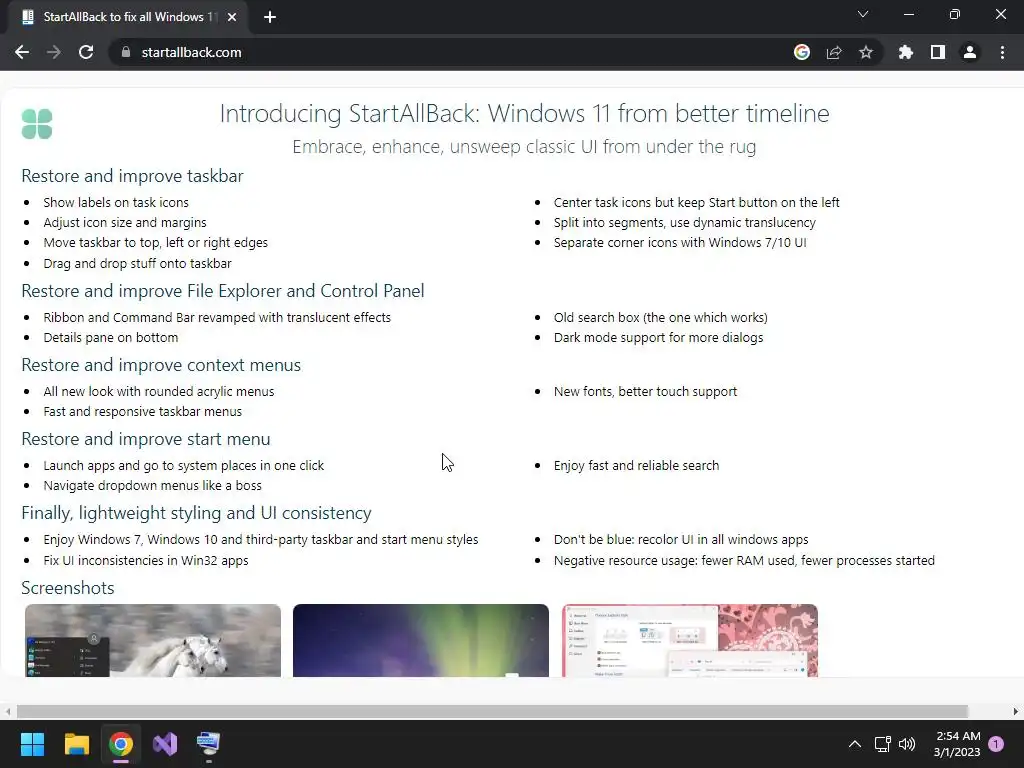Screen dimensions: 1024x768
Task: Click 'Navigate dropdown menus like a boss'
Action: [x=153, y=485]
